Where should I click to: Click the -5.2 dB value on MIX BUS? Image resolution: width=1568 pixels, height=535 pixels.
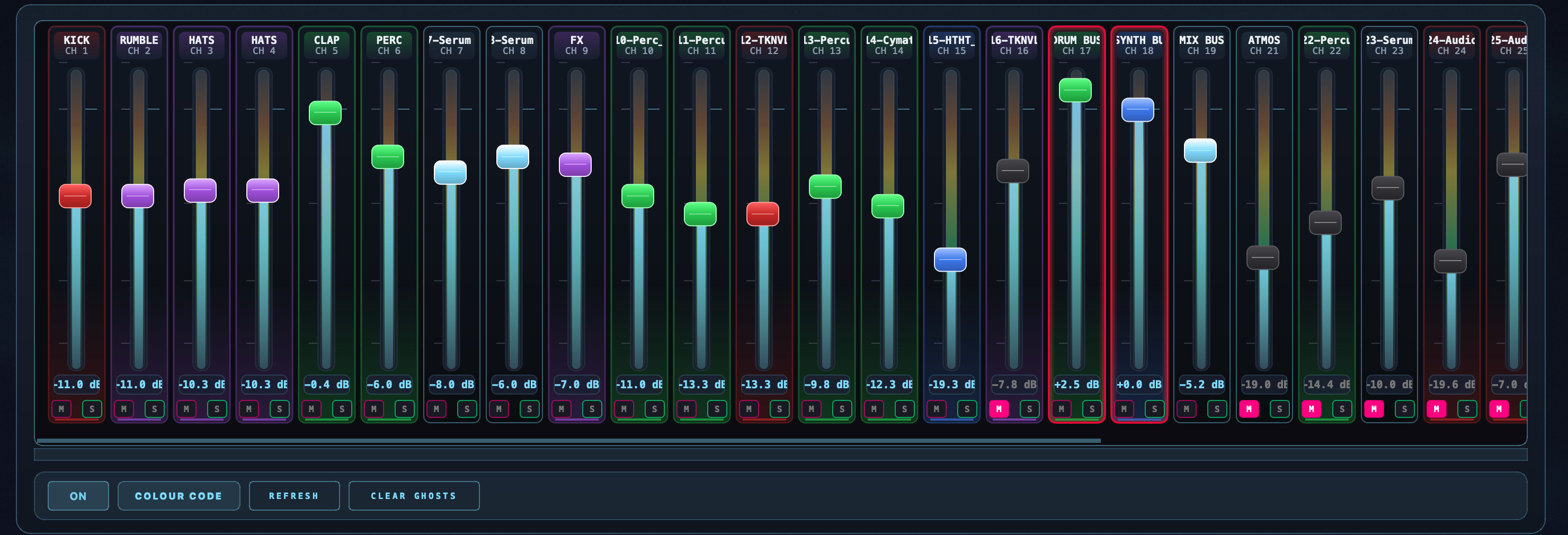pos(1201,385)
